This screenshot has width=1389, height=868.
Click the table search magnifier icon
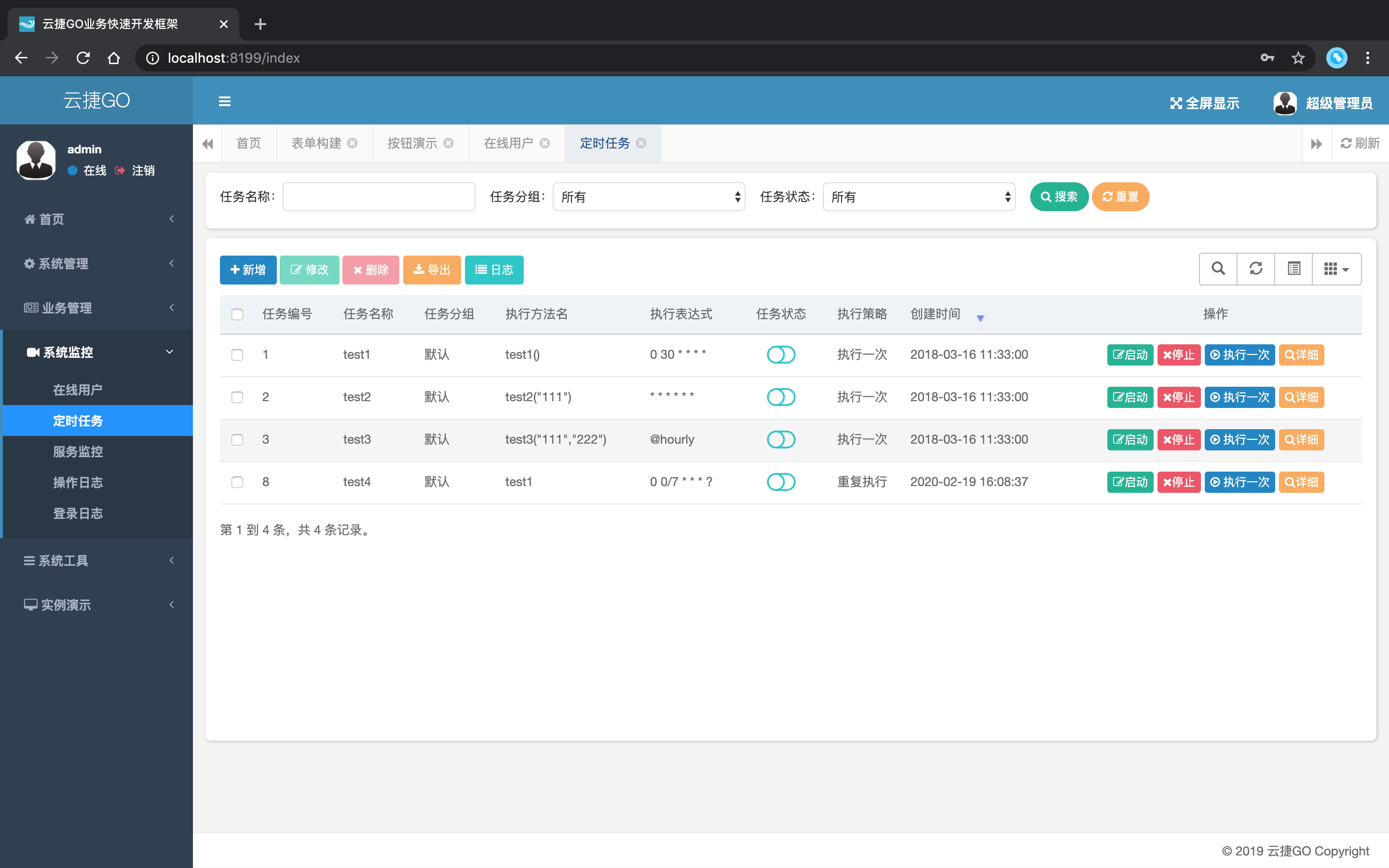[x=1218, y=269]
